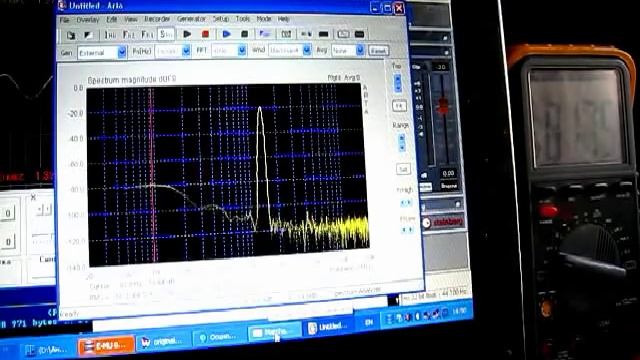Select the Fr2 dual-channel mode icon
The height and width of the screenshot is (360, 640).
click(129, 35)
